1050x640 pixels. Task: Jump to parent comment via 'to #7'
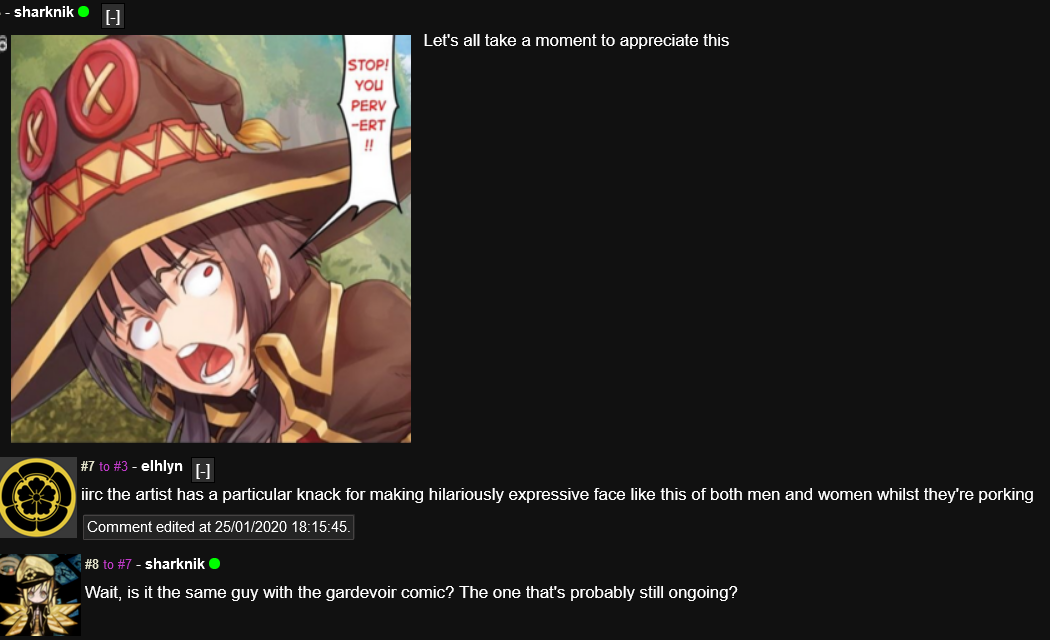pyautogui.click(x=117, y=564)
